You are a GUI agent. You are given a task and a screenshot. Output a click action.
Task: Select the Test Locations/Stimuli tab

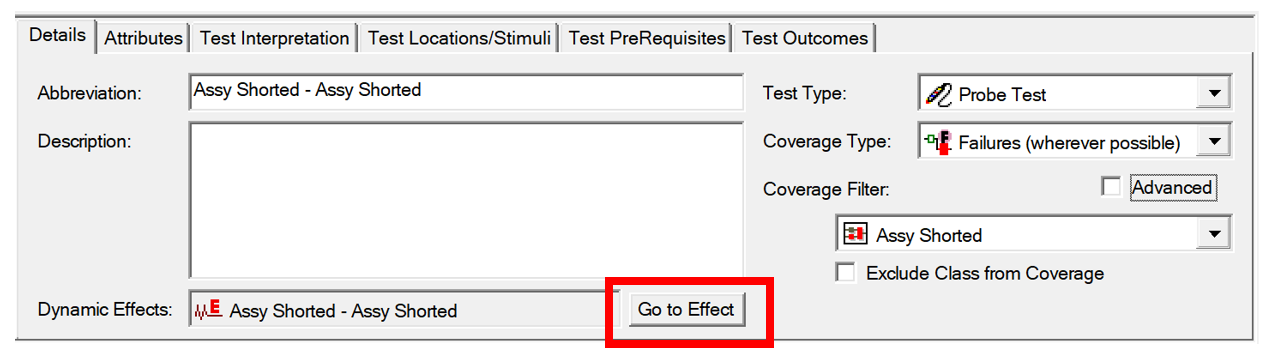click(x=459, y=38)
